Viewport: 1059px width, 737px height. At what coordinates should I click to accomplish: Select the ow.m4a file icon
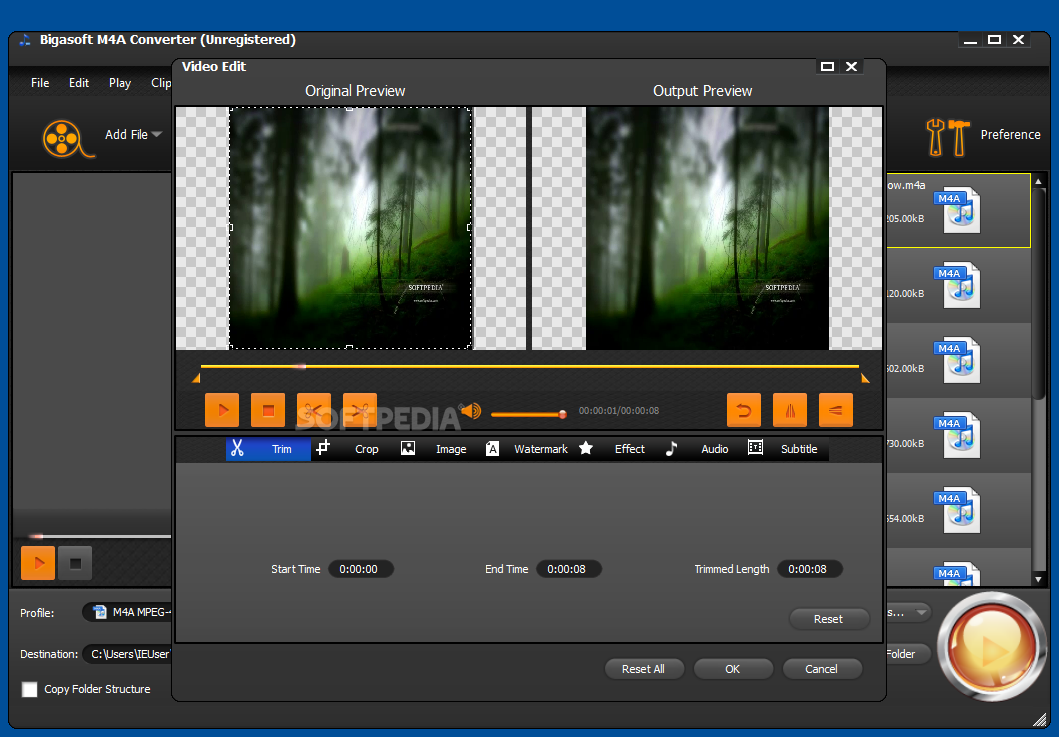tap(958, 210)
